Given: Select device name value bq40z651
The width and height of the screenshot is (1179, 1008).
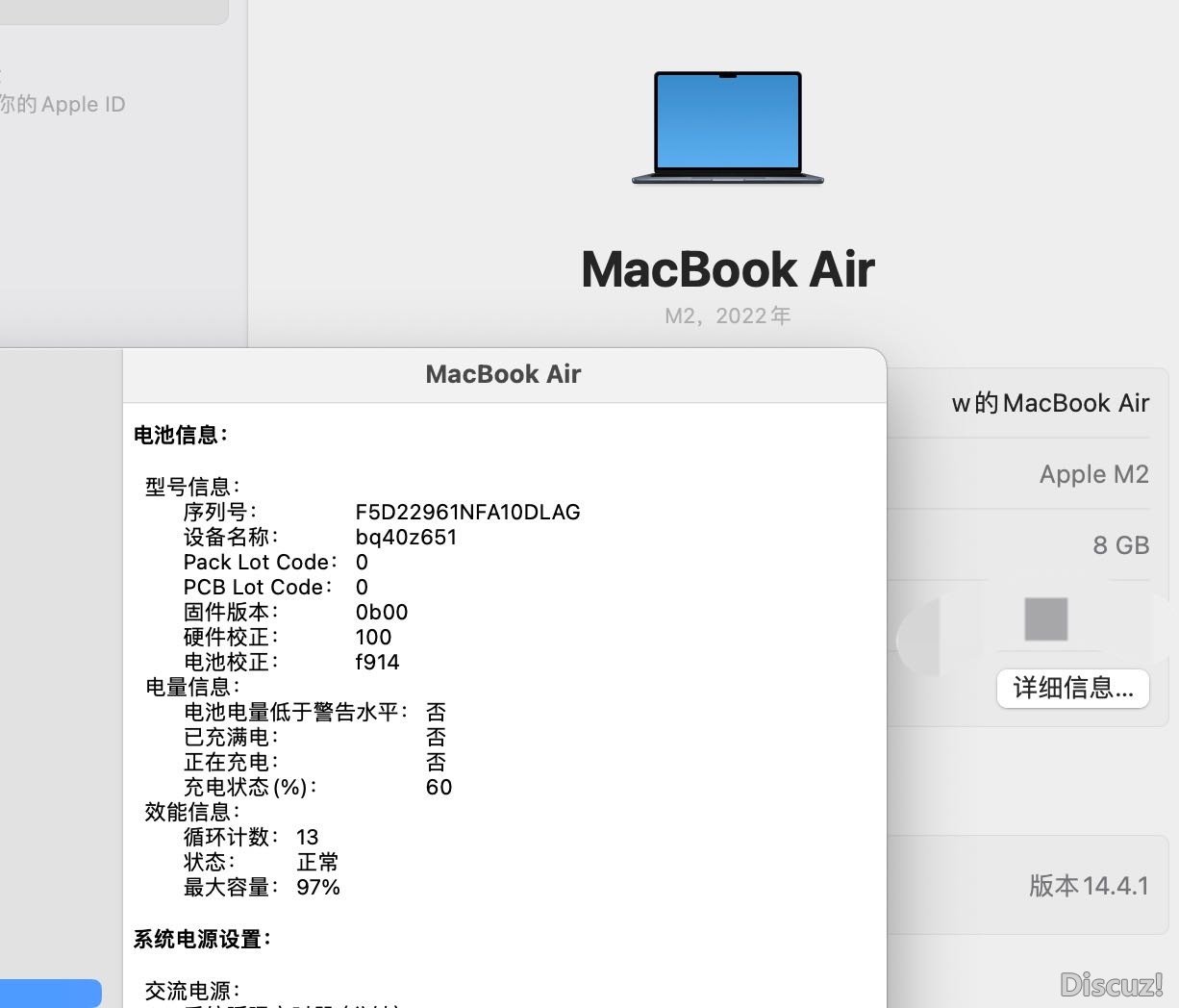Looking at the screenshot, I should (x=407, y=537).
